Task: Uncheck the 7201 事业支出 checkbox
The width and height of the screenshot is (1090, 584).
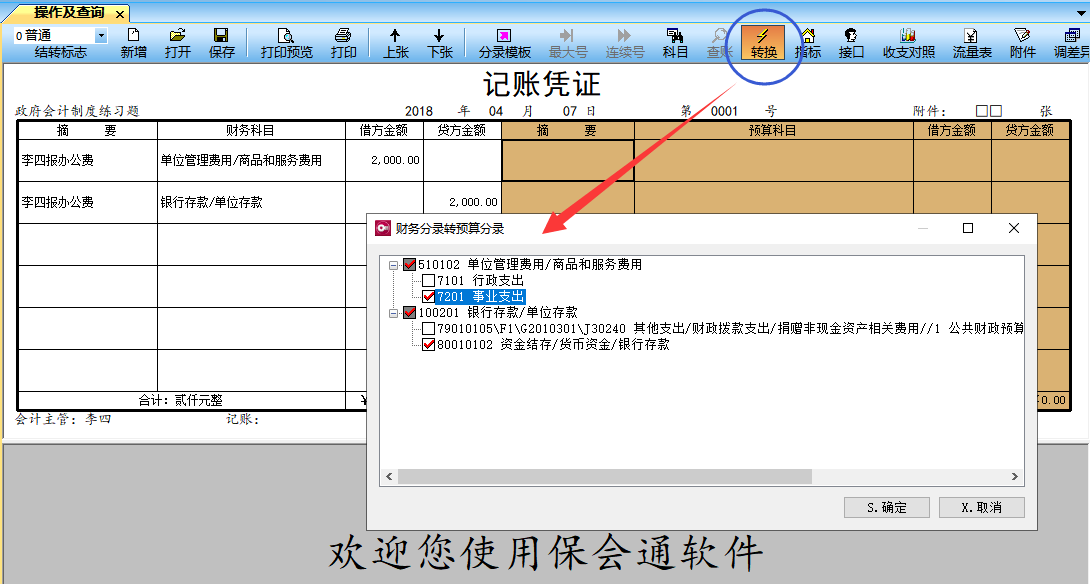Action: 429,297
